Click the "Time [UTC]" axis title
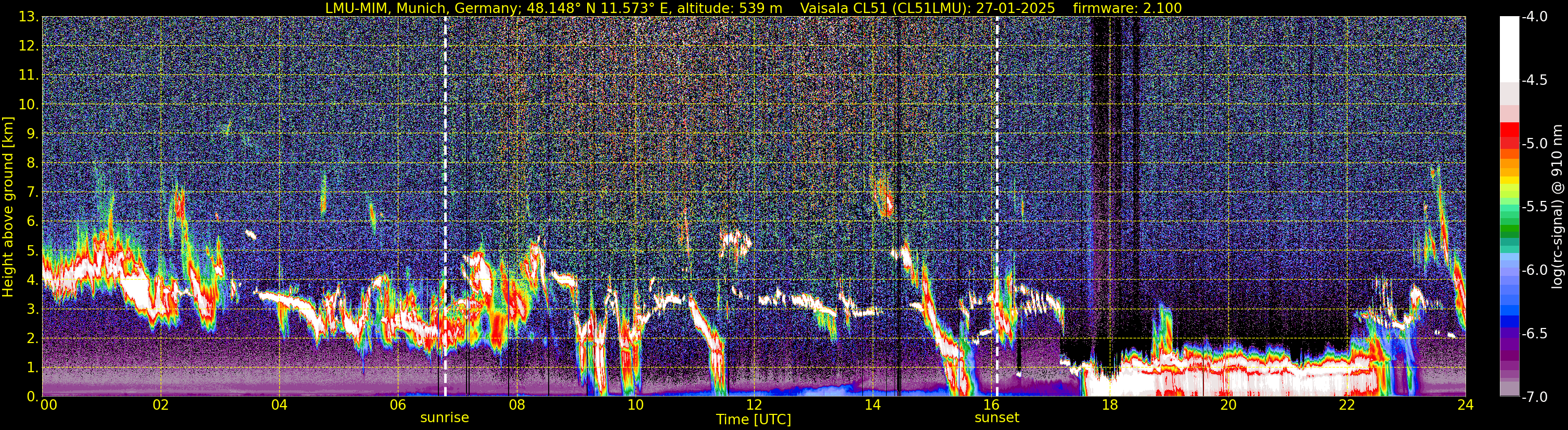 (754, 420)
